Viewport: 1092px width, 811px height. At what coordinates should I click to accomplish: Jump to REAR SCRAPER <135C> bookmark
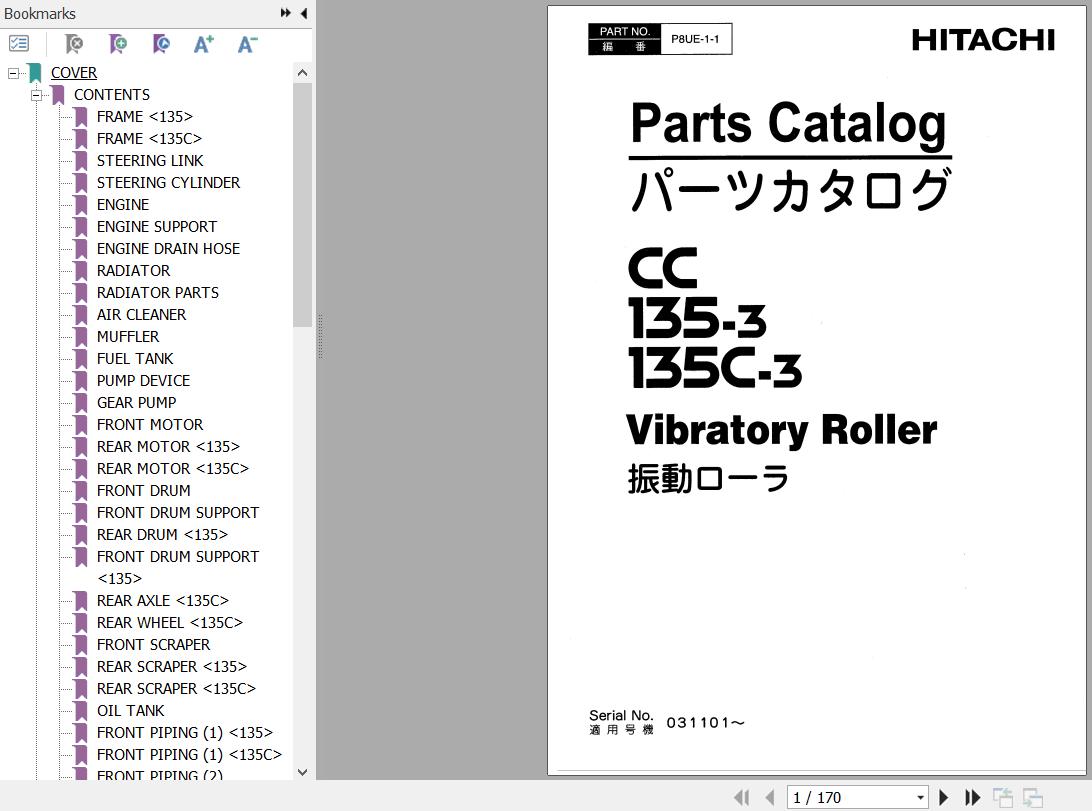tap(176, 688)
